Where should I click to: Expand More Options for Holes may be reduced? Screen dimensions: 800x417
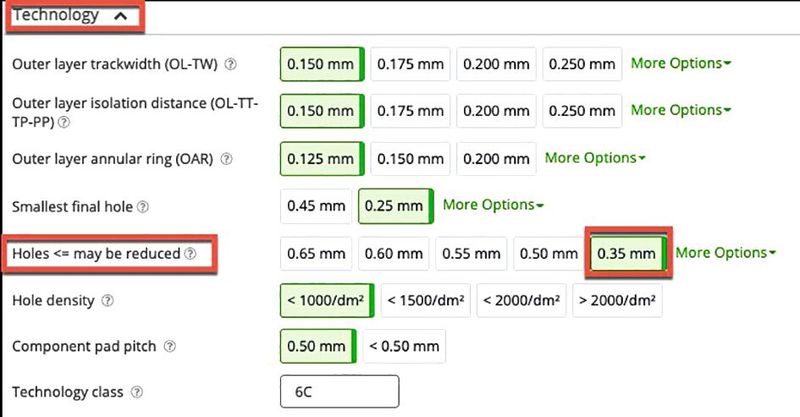725,252
